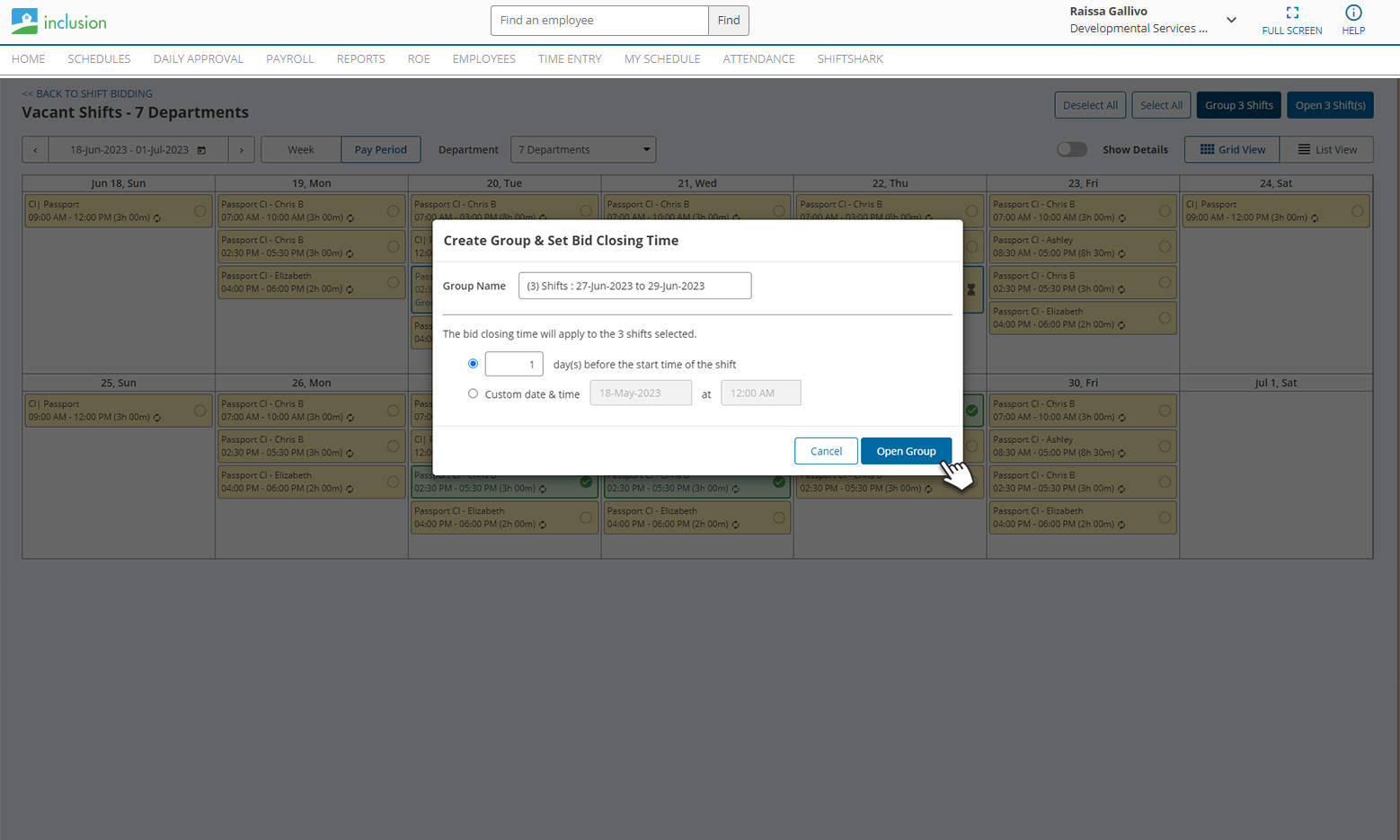Click recurring icon on Jun 30 Elizabeth shift

point(1121,525)
